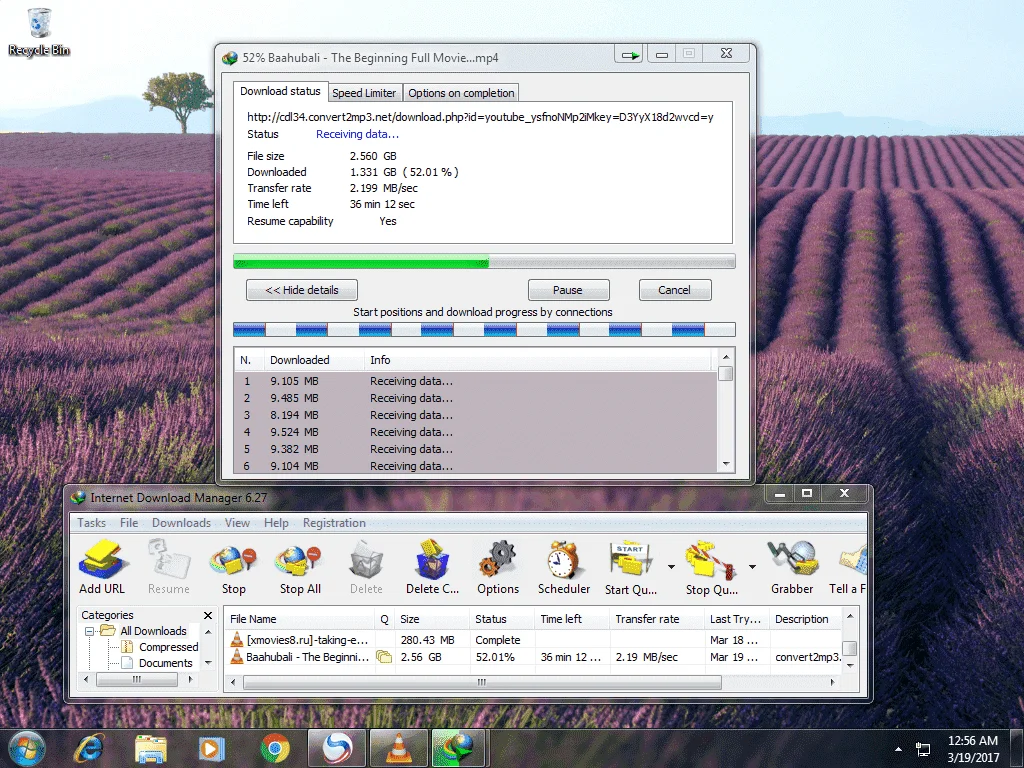This screenshot has height=768, width=1024.
Task: Sort by the Status column header
Action: 502,619
